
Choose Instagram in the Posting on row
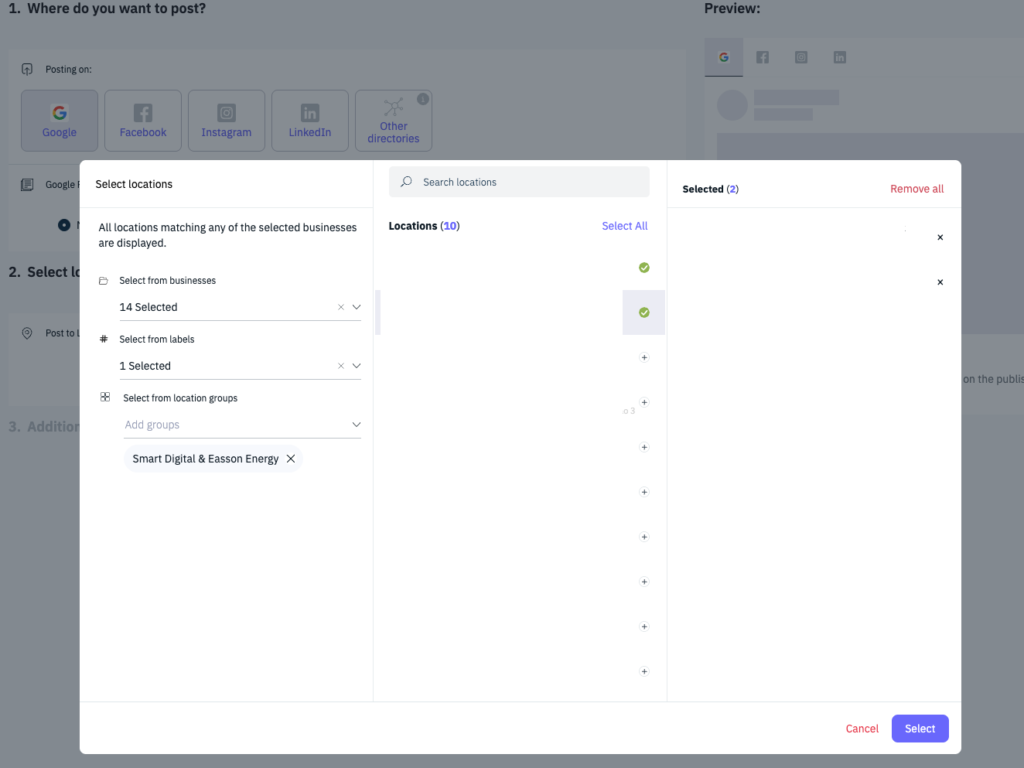click(x=226, y=120)
